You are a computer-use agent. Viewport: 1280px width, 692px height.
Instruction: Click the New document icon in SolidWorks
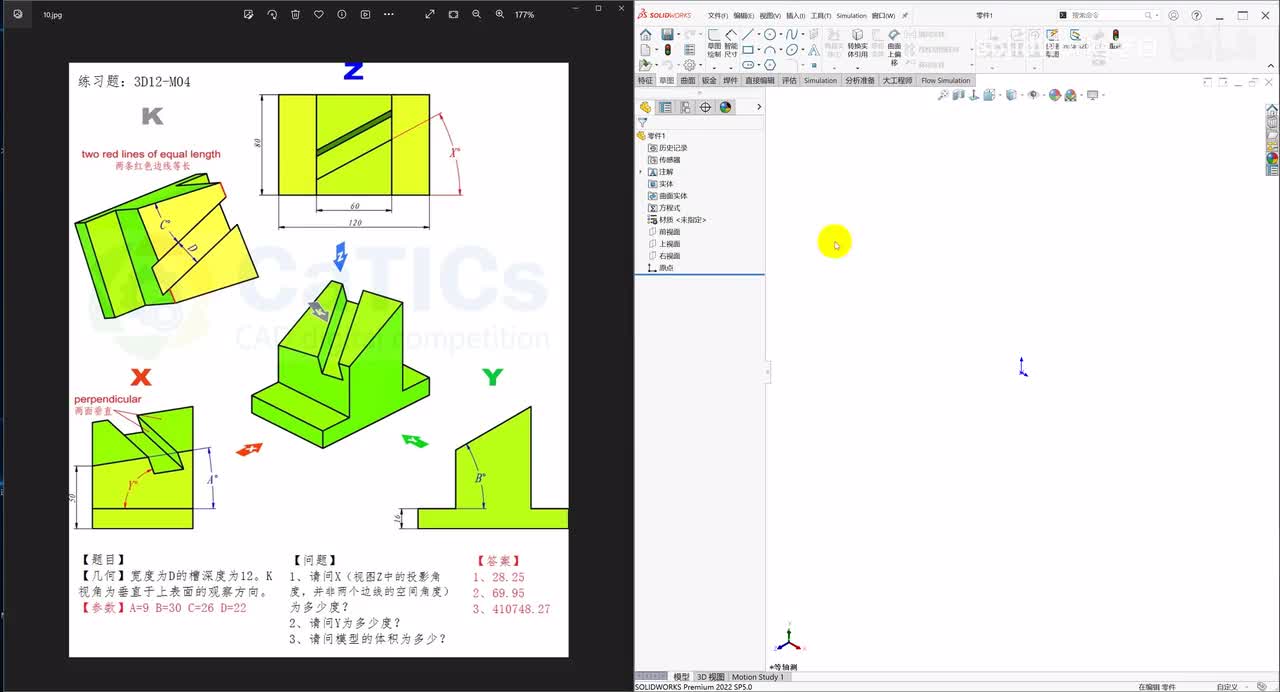pos(645,50)
